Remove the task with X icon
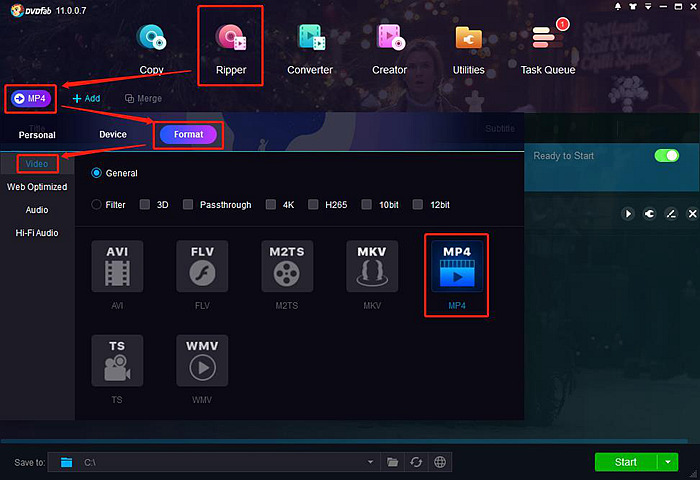Viewport: 700px width, 480px height. pos(692,214)
